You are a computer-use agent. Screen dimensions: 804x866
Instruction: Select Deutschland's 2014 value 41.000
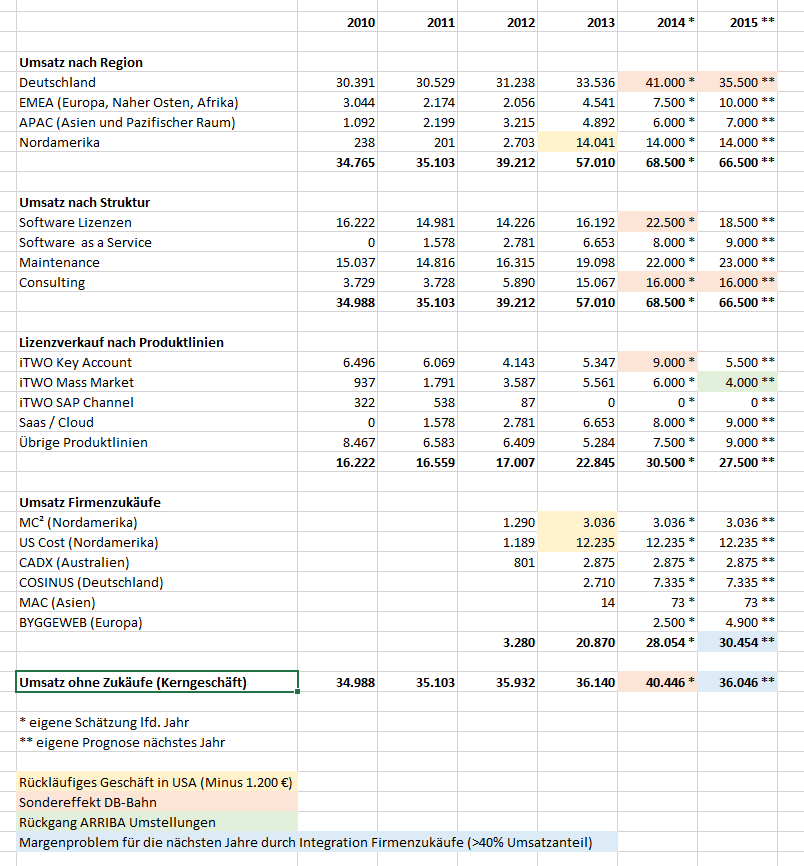657,82
